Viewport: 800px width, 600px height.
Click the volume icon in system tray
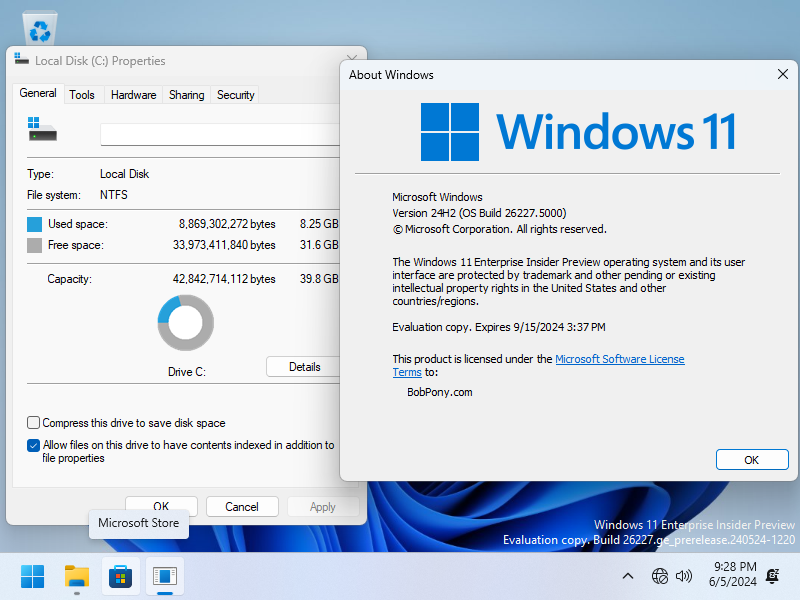pos(685,576)
